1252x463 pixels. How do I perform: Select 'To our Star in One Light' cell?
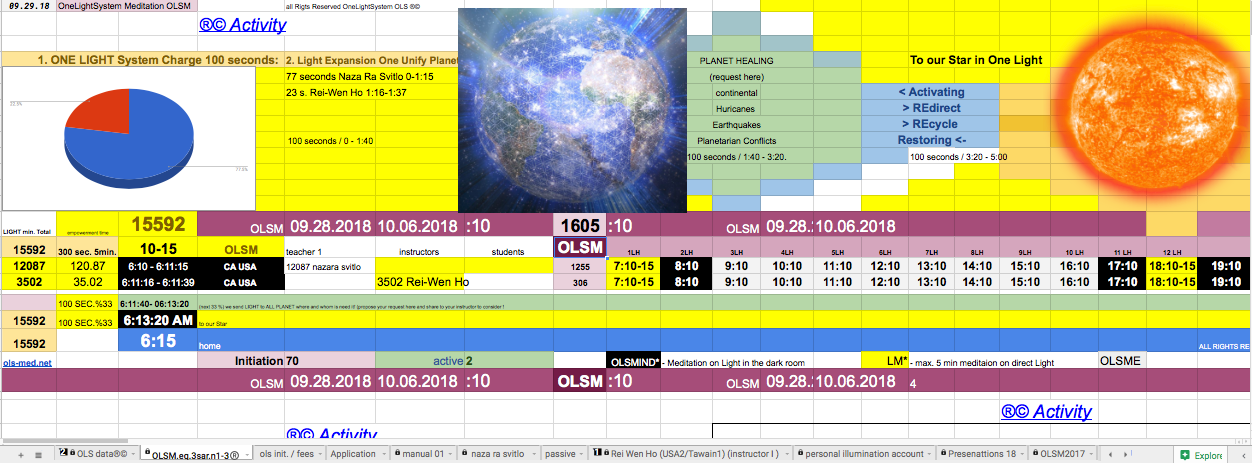tap(976, 60)
